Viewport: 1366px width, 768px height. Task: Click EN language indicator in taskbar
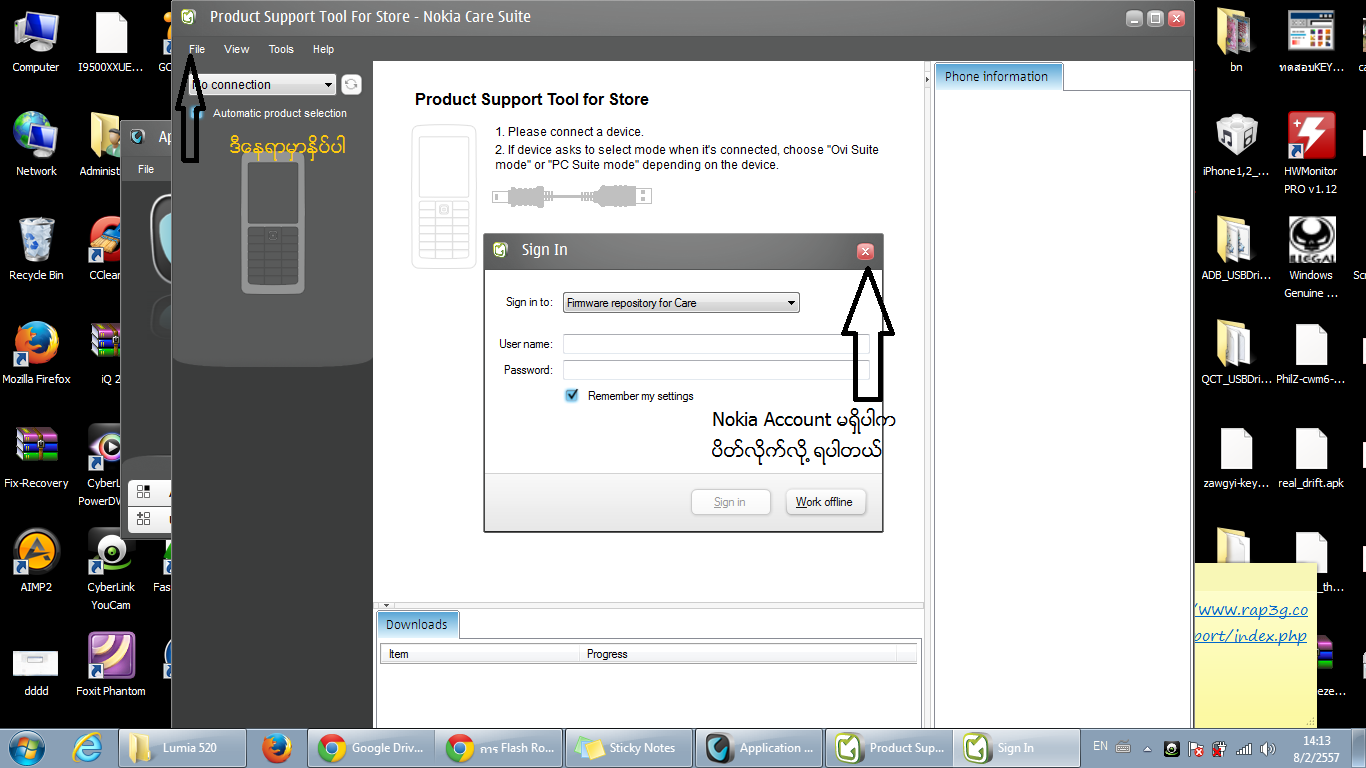[1100, 746]
